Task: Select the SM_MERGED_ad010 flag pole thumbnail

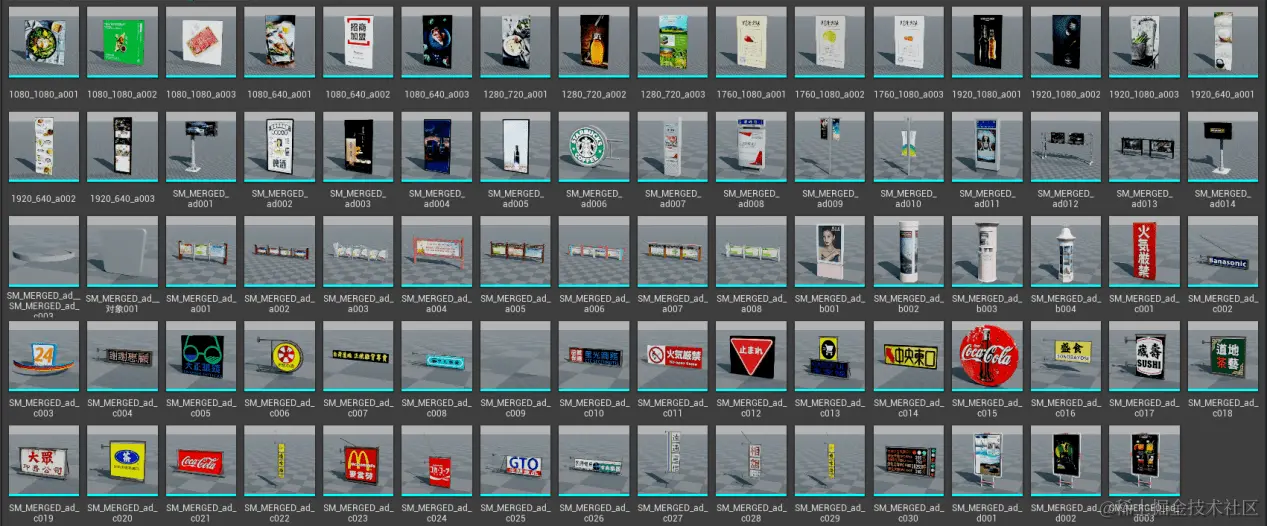Action: point(909,146)
